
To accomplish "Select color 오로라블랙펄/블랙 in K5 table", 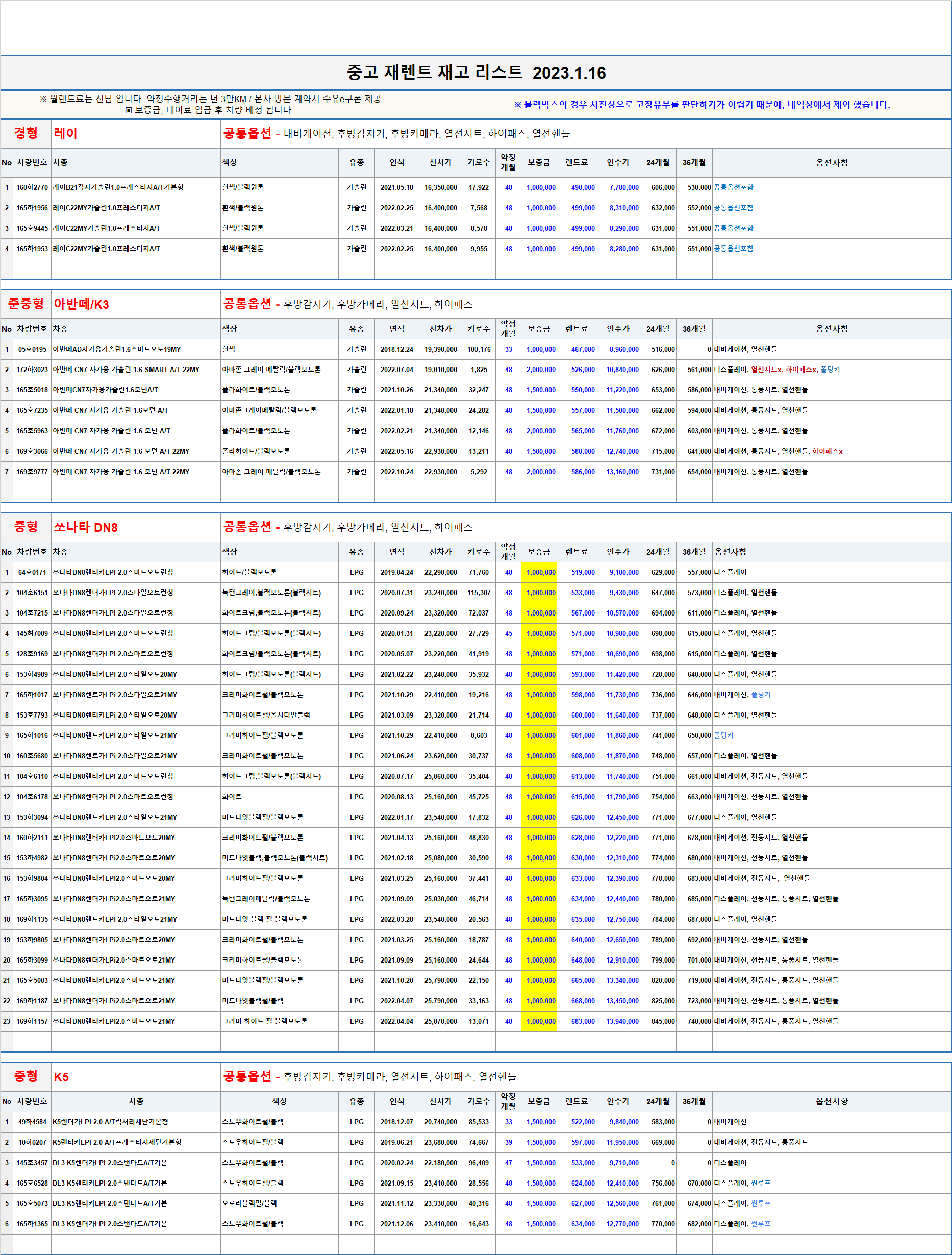I will click(x=249, y=1203).
